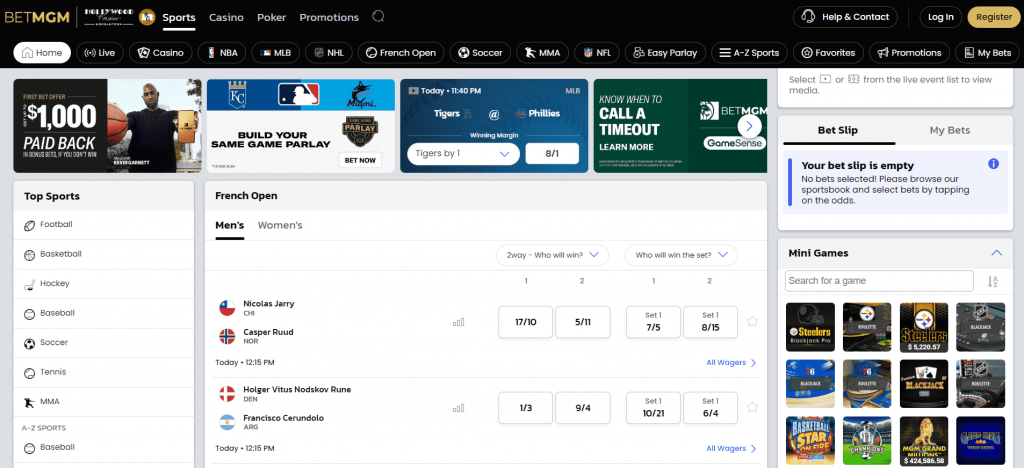Select Football in Top Sports

(104, 225)
